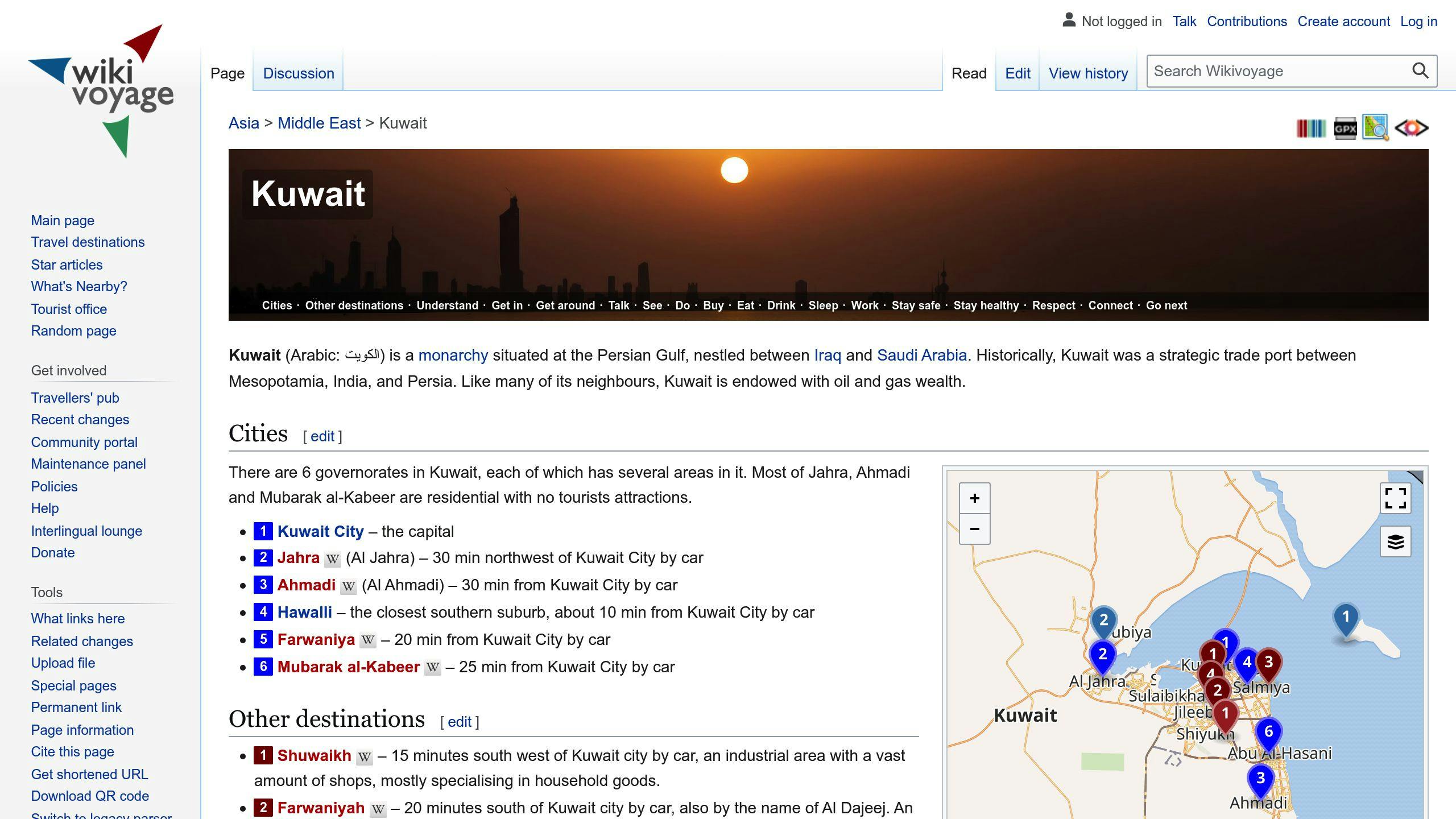Open the Iraq link
Viewport: 1456px width, 819px height.
coord(828,355)
